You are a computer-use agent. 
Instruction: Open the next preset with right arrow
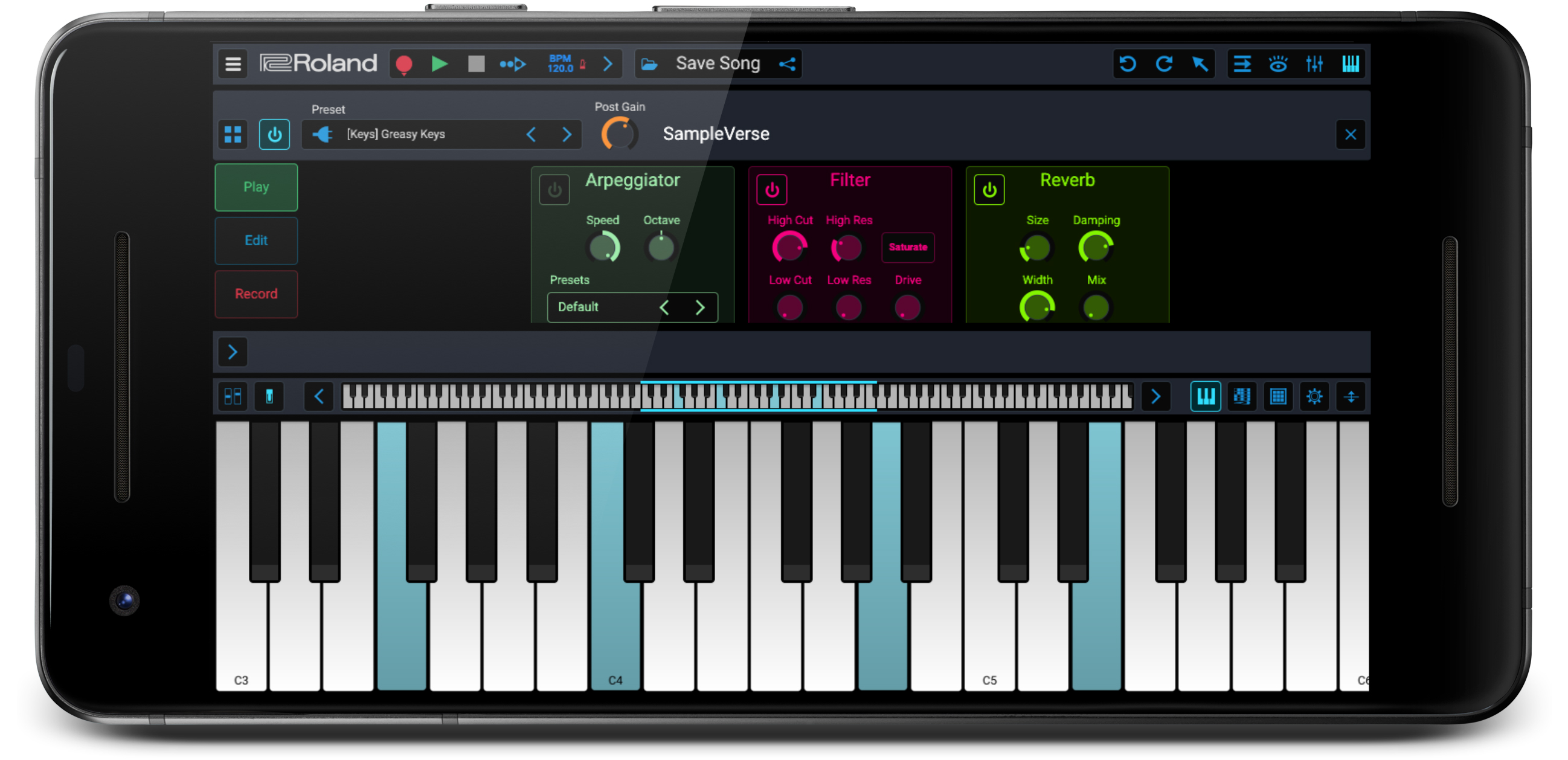(x=567, y=134)
